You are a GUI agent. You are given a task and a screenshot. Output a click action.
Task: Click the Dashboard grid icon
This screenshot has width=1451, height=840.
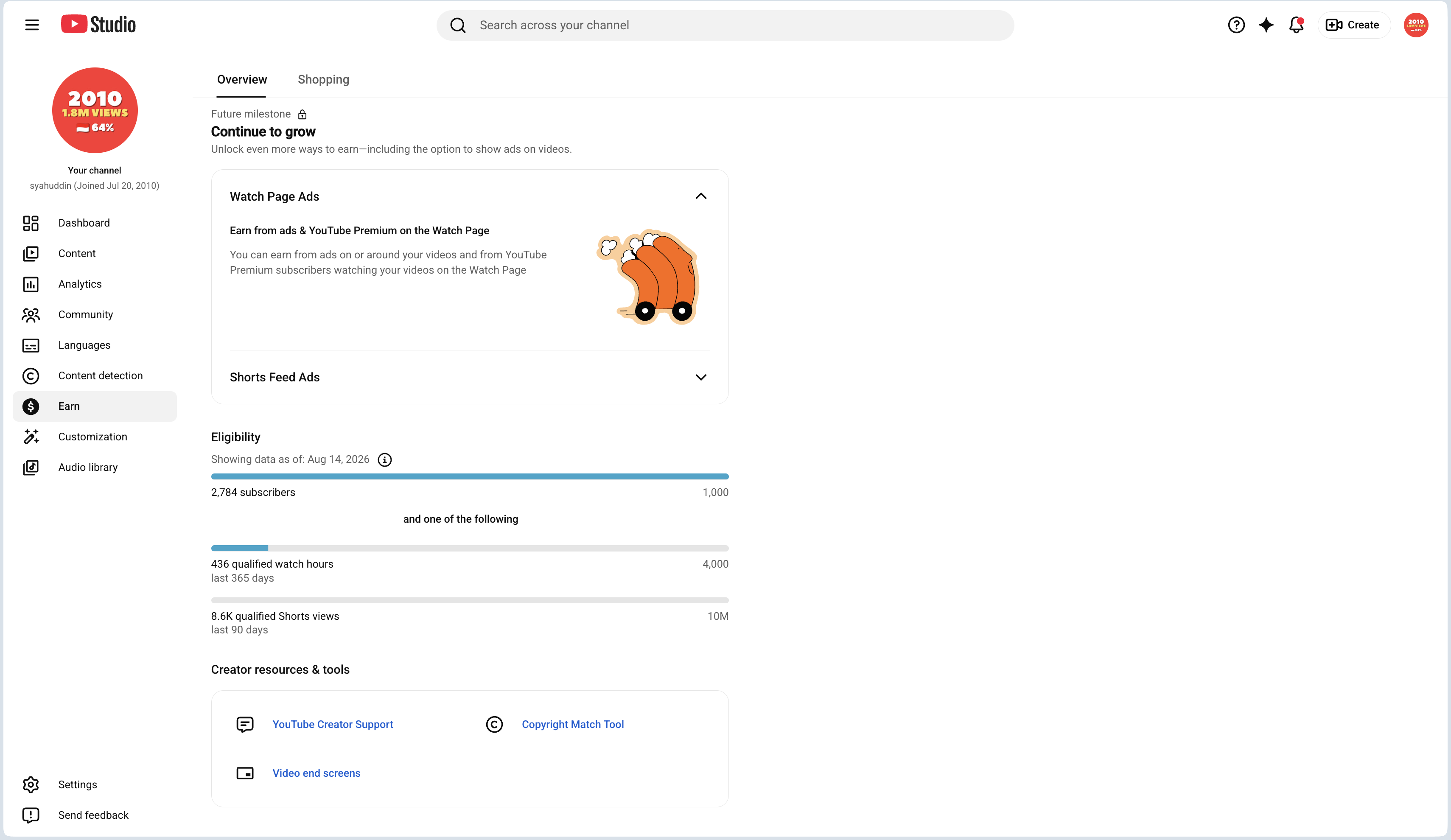click(x=31, y=223)
